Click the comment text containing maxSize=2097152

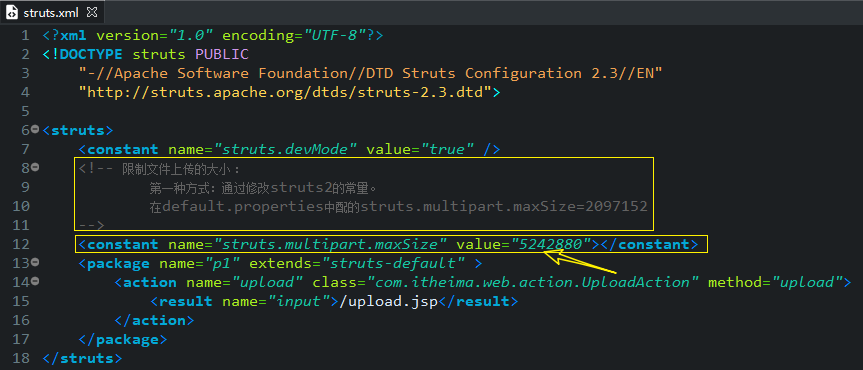(398, 207)
